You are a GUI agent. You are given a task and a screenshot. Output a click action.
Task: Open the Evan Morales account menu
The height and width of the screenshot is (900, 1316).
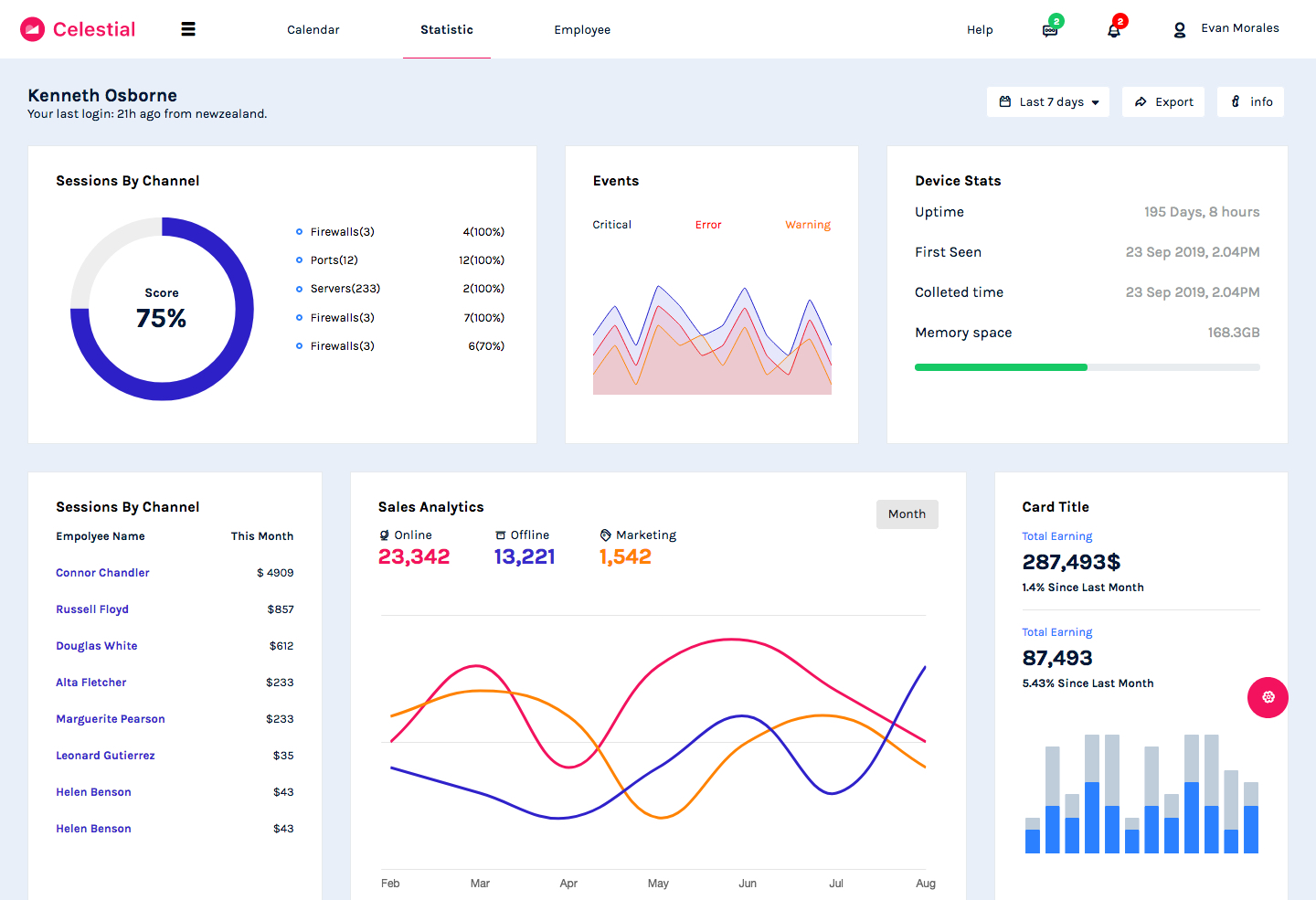pyautogui.click(x=1239, y=28)
